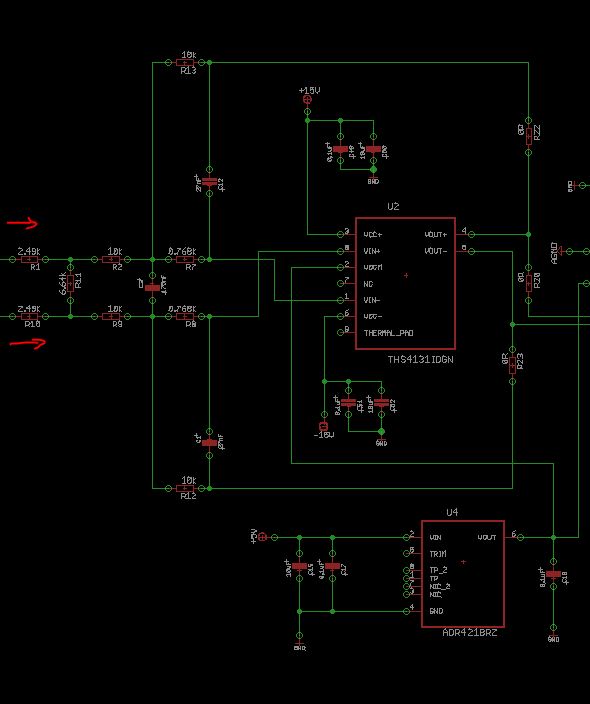Screen dimensions: 590x704
Task: Select resistor R22 symbol
Action: point(529,136)
